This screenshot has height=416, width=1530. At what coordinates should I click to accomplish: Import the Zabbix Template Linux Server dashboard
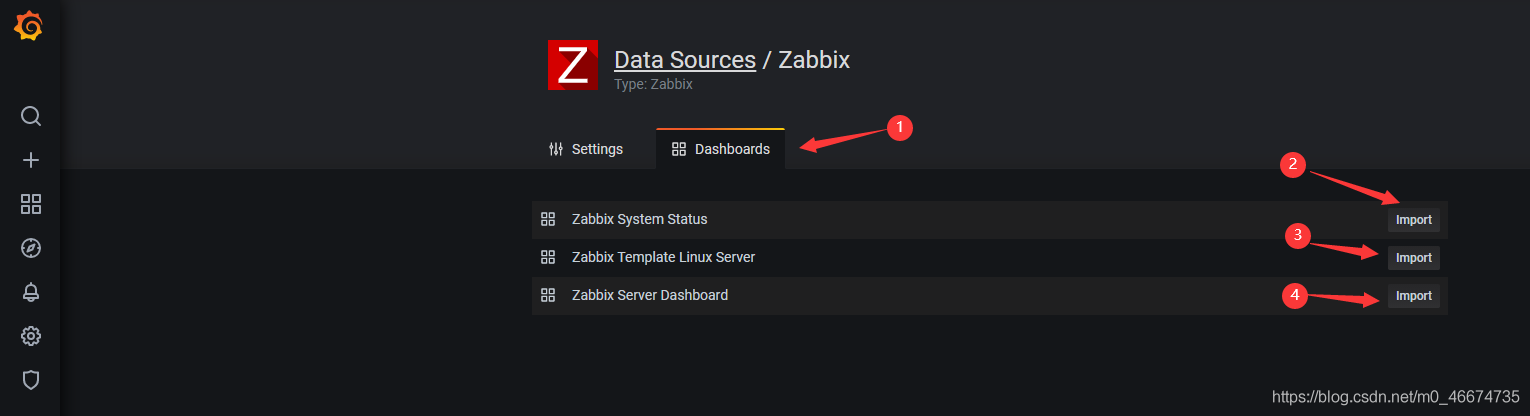click(x=1413, y=258)
